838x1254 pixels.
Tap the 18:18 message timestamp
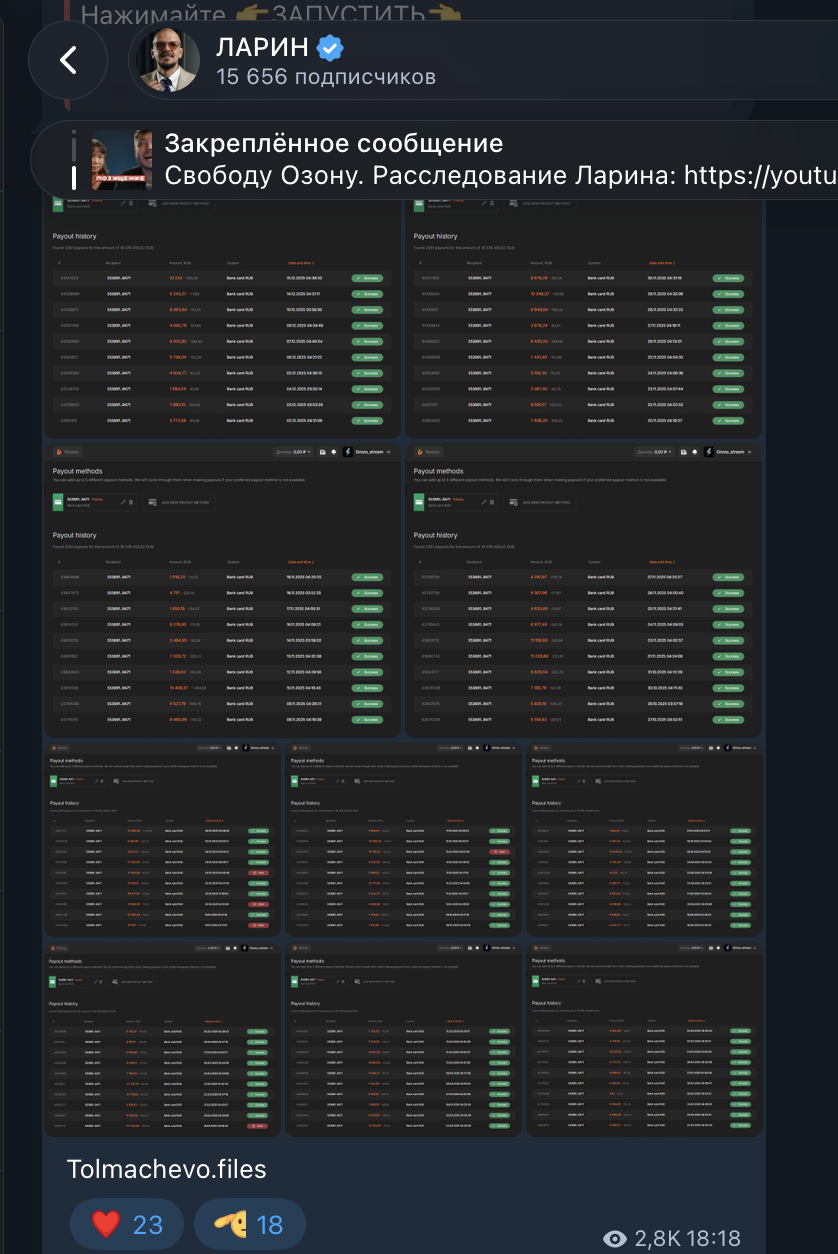click(716, 1240)
